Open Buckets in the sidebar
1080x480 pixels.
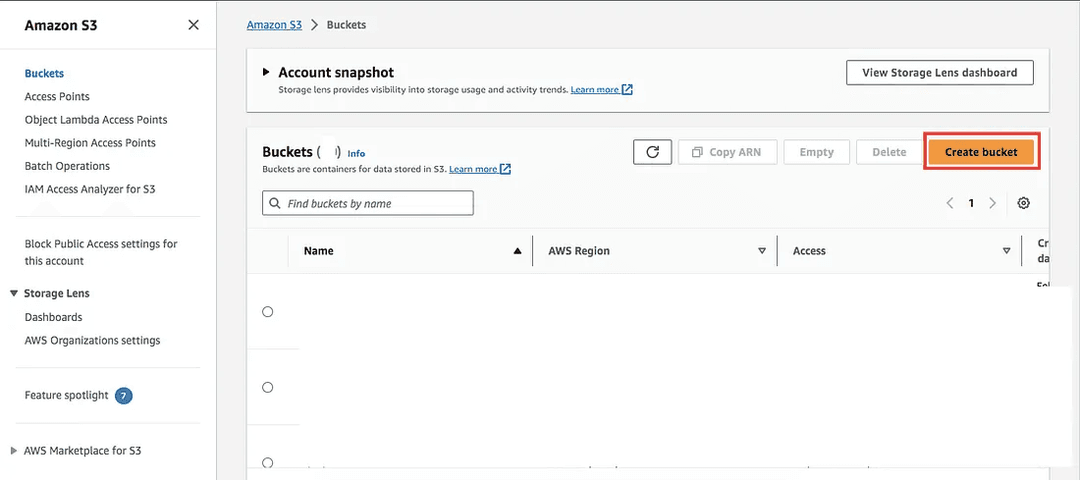pos(44,74)
